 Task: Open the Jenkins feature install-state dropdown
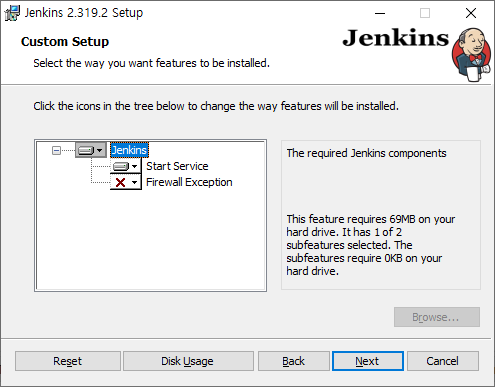pyautogui.click(x=91, y=150)
